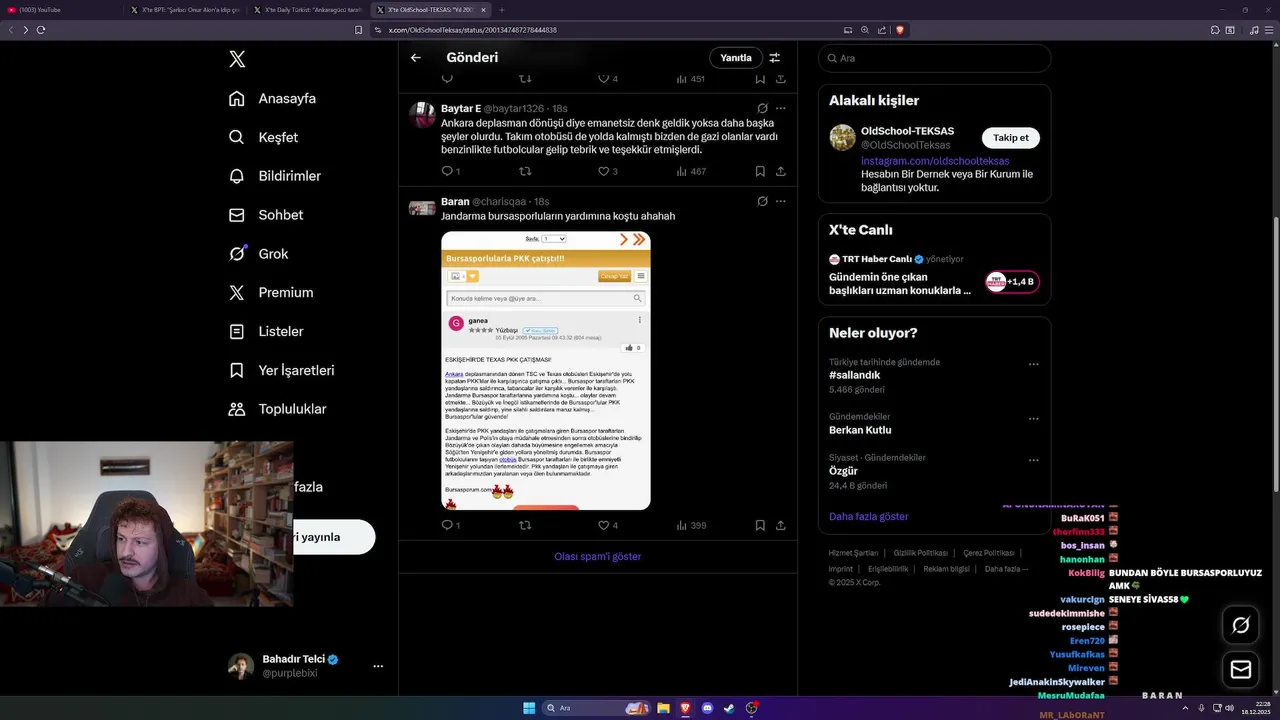This screenshot has height=720, width=1280.
Task: Repost Baran's post
Action: 525,525
